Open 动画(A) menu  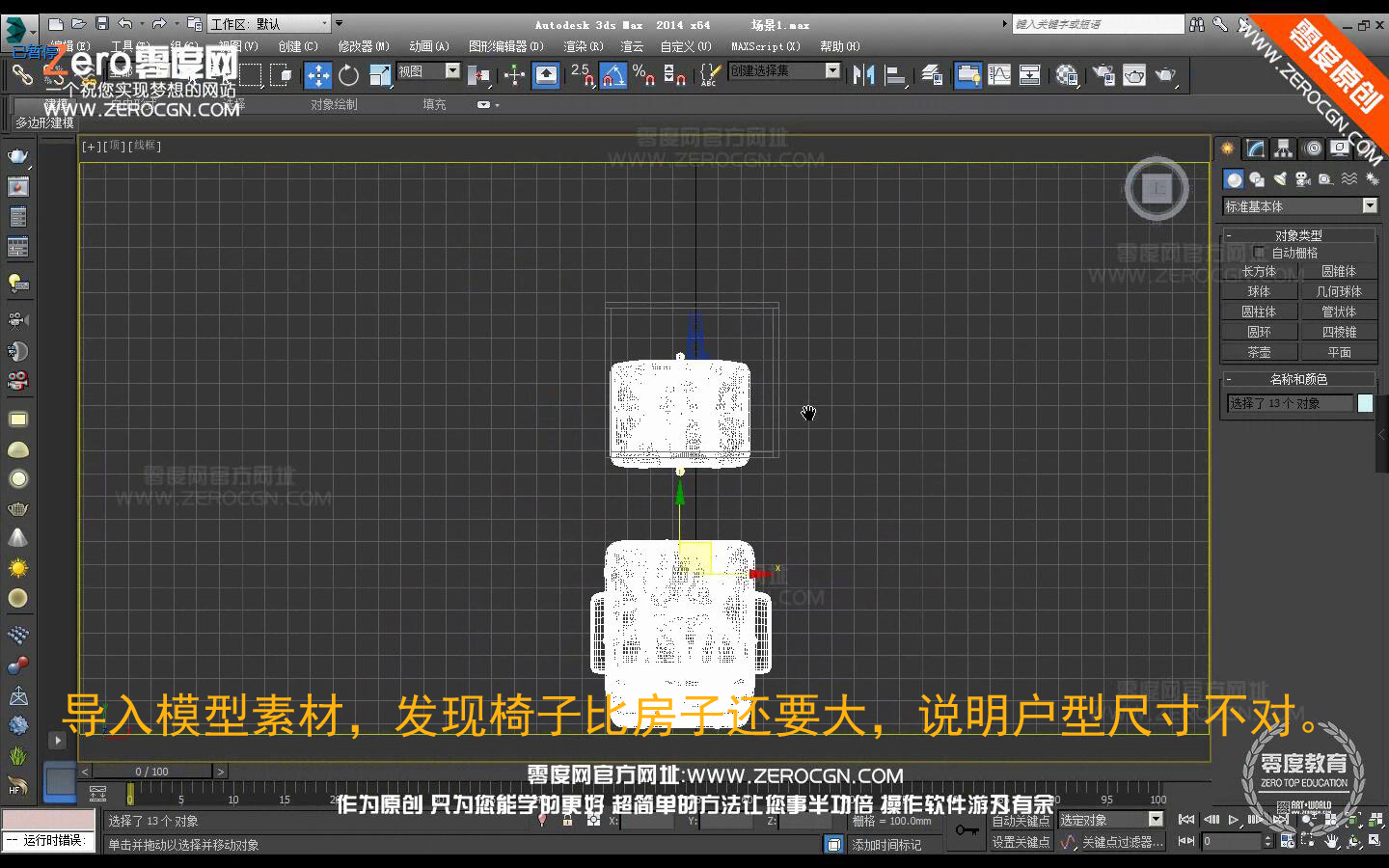click(429, 46)
